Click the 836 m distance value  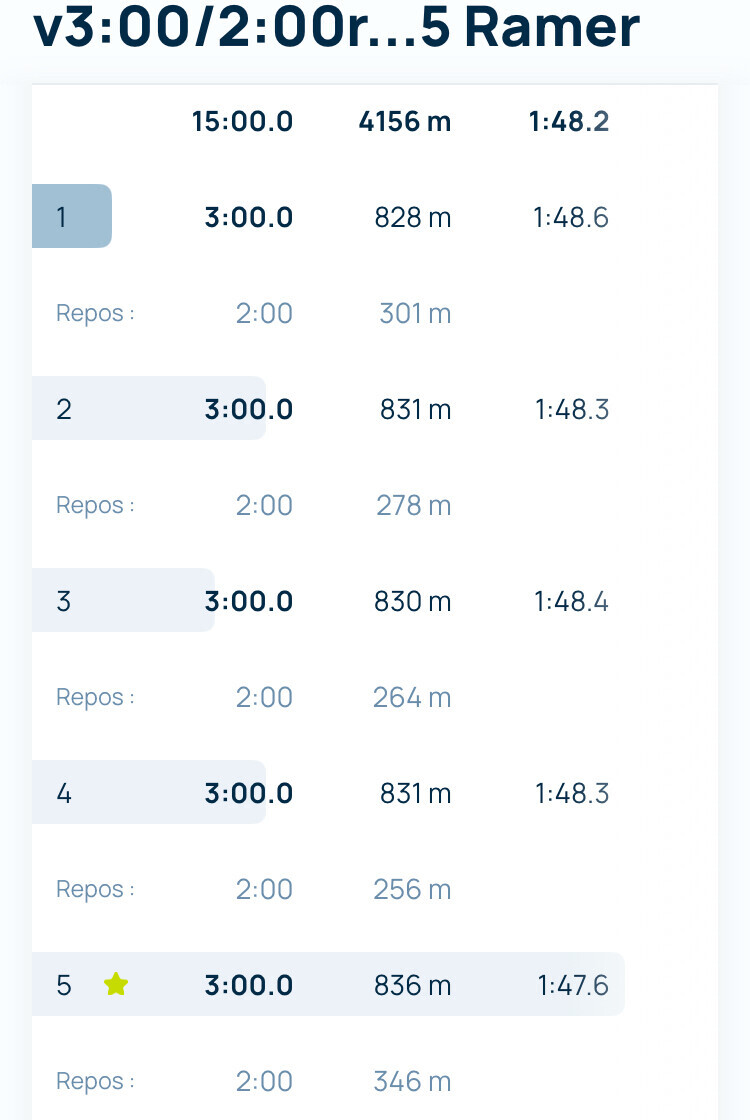[412, 985]
